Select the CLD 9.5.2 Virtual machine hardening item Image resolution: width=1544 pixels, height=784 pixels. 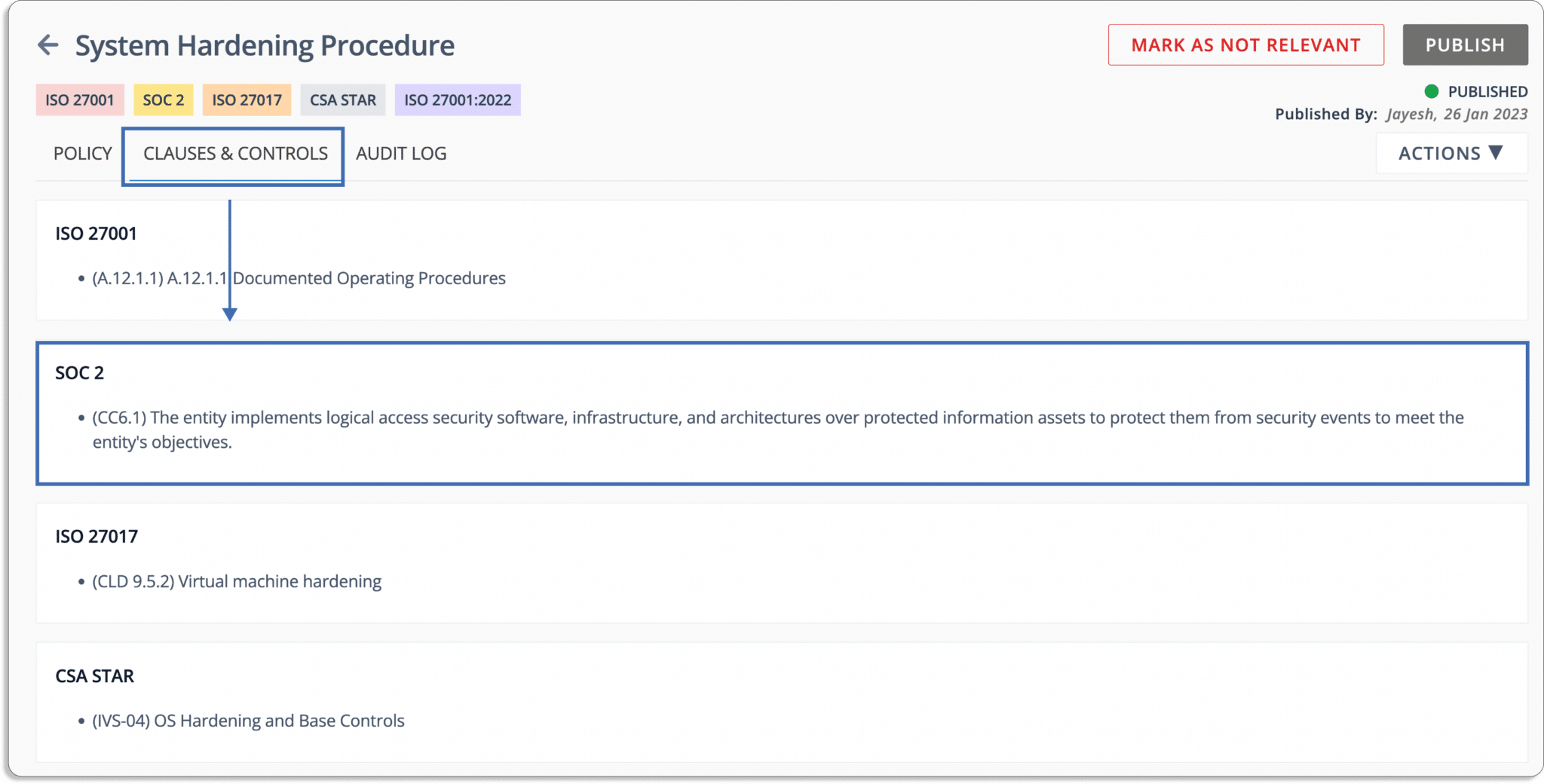[237, 582]
